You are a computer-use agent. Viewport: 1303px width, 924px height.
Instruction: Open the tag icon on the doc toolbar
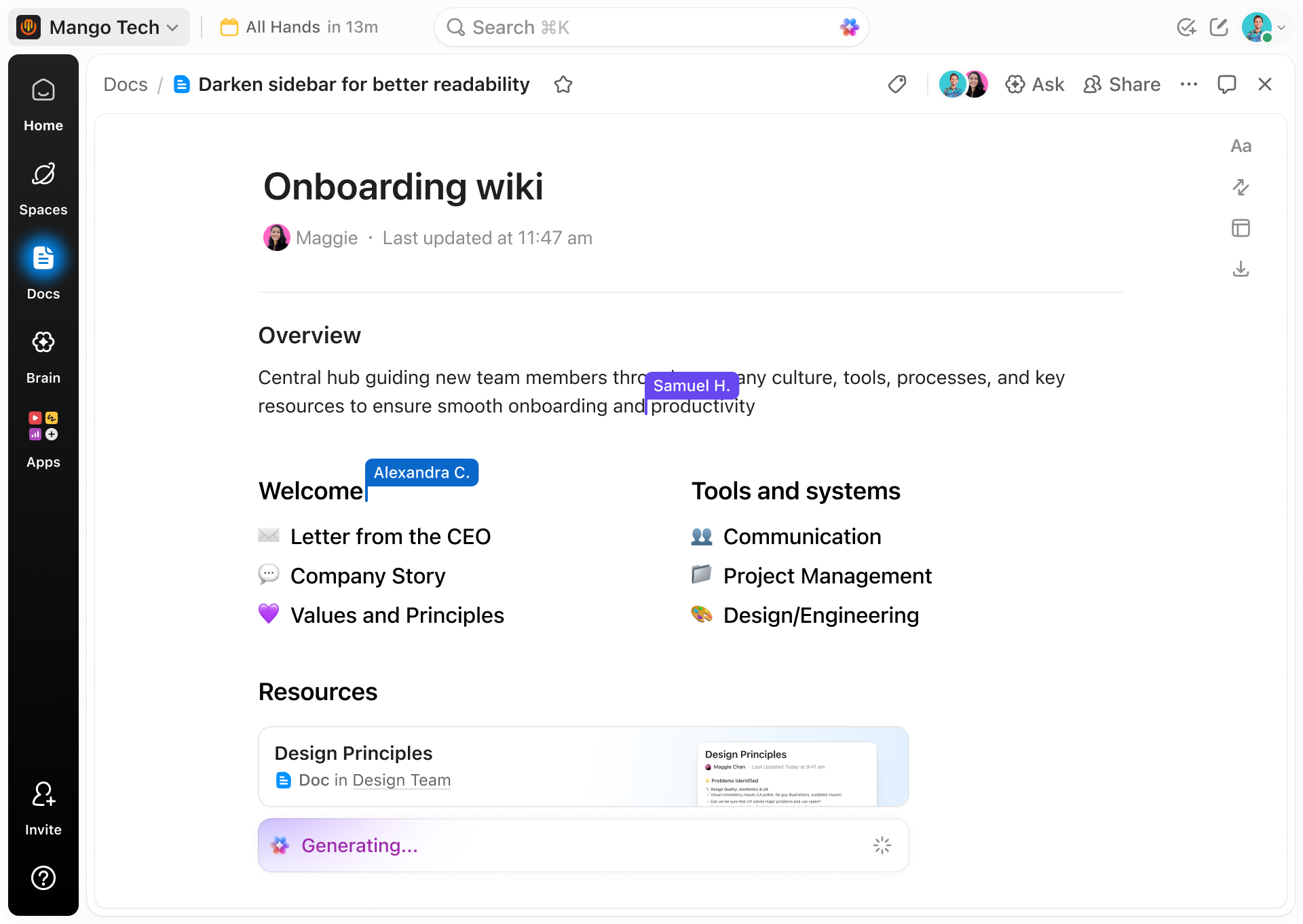[x=896, y=84]
